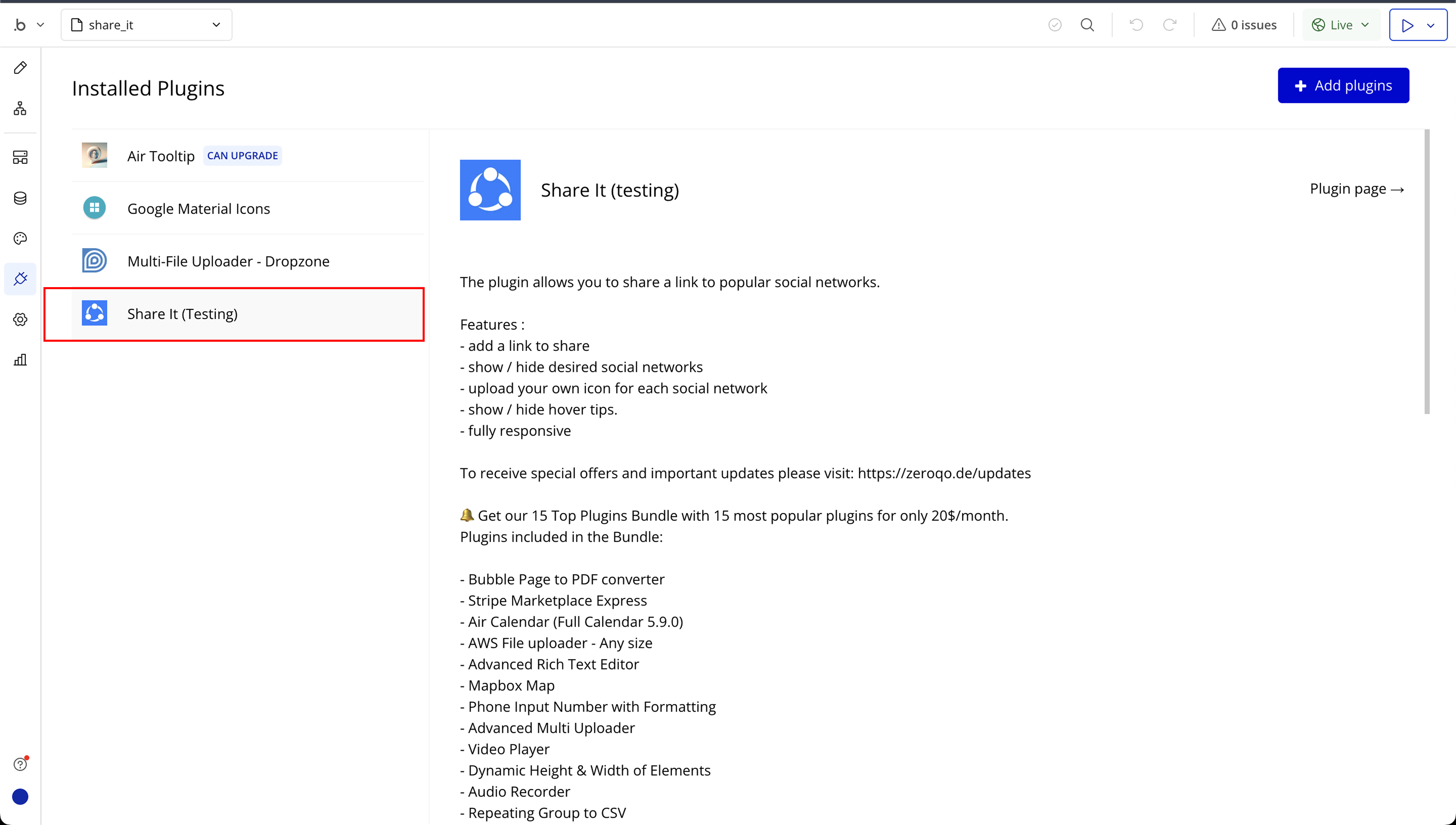
Task: Open the Logs chart icon
Action: [x=21, y=360]
